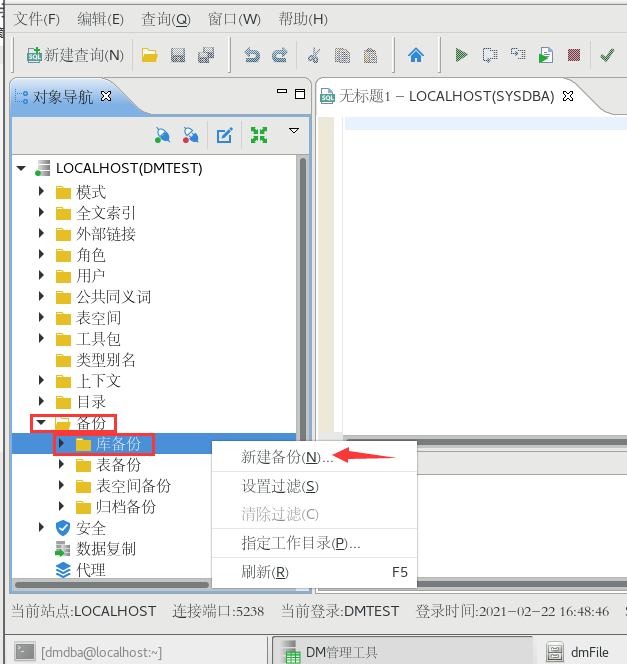Click the execution plan toolbar icon

pos(518,54)
